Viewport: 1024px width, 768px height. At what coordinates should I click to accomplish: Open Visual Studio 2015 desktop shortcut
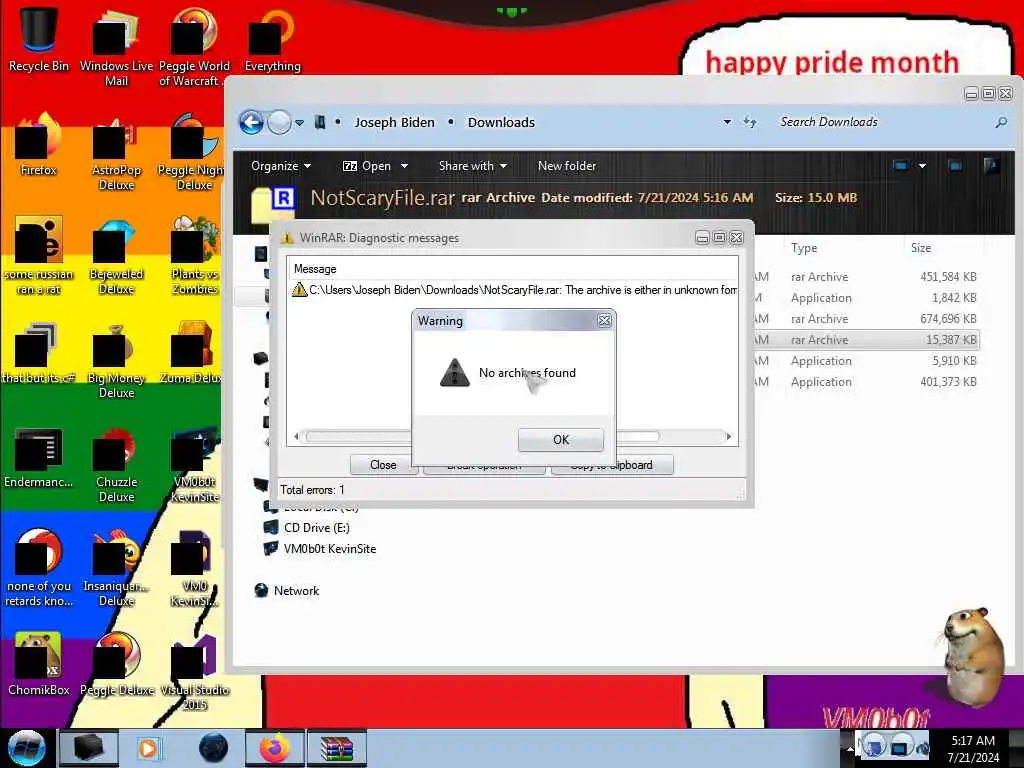click(195, 673)
